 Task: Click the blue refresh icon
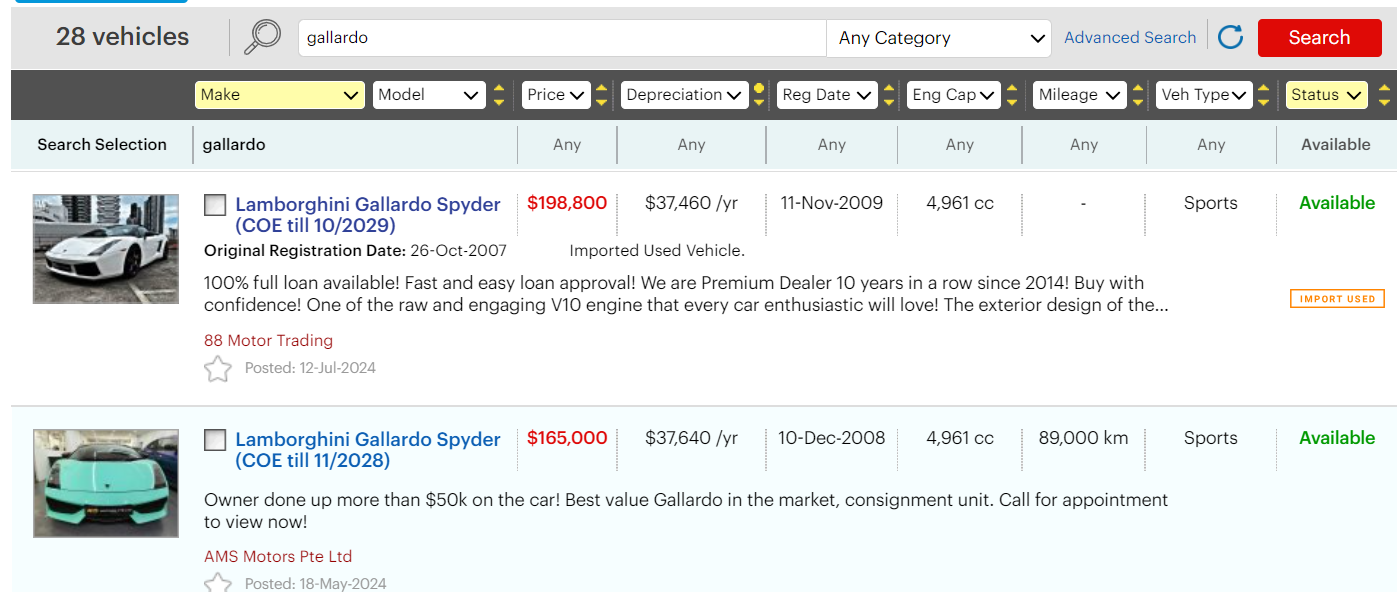click(1231, 38)
